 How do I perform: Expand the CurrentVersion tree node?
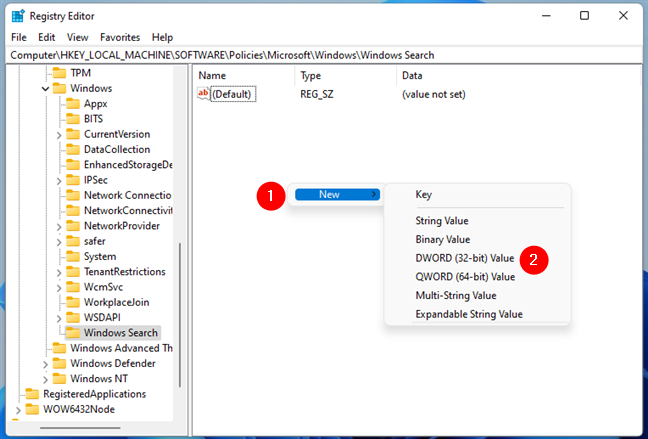coord(59,134)
